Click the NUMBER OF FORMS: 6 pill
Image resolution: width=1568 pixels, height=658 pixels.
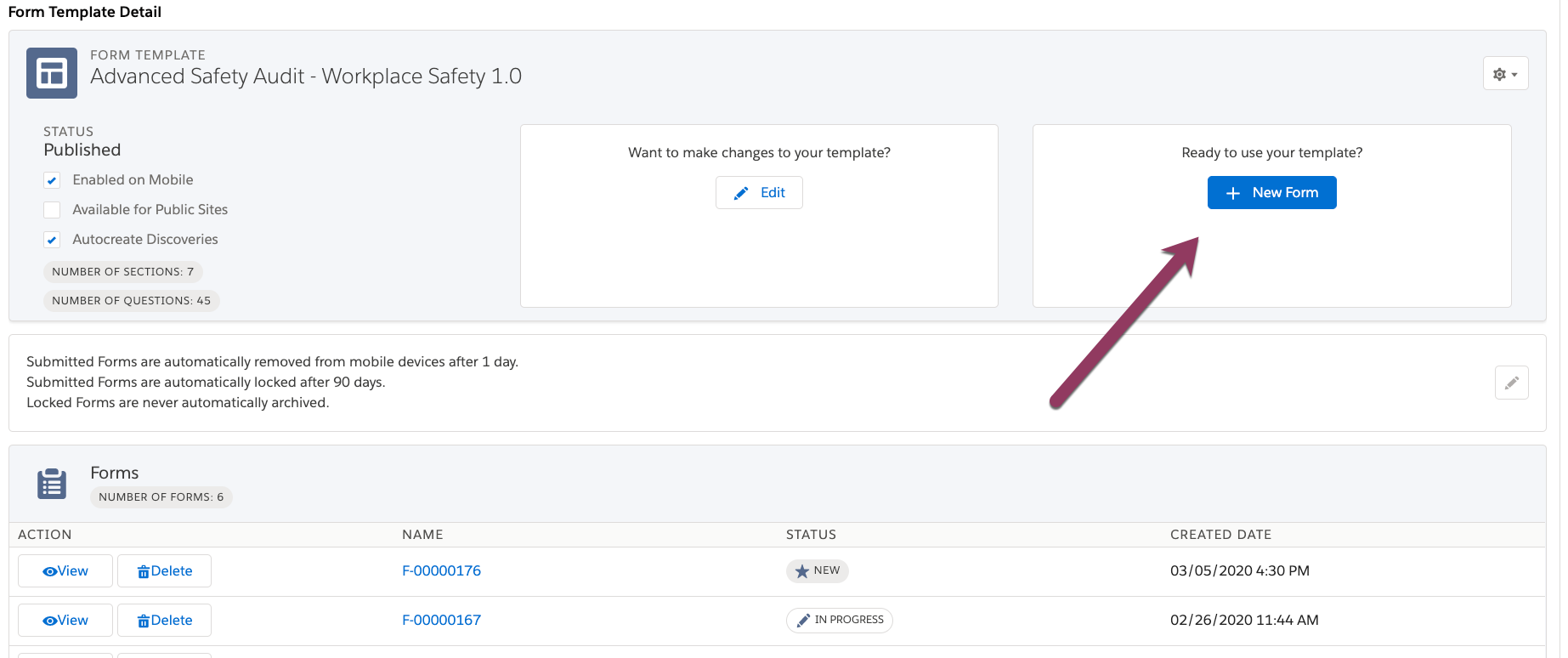(x=161, y=497)
